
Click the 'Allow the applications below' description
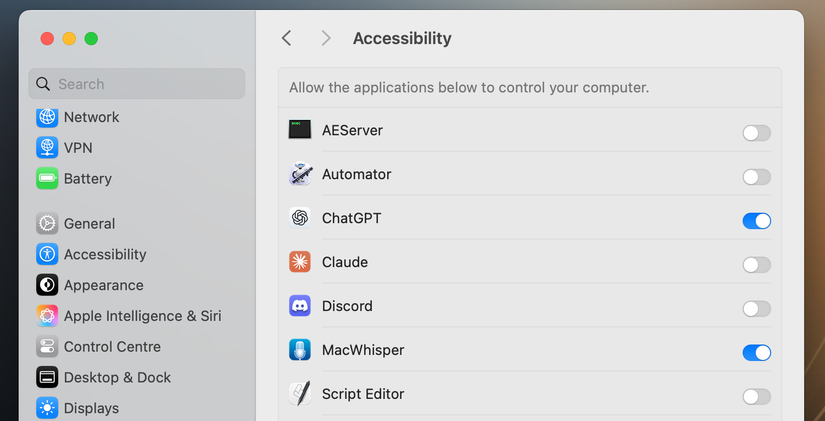tap(469, 87)
